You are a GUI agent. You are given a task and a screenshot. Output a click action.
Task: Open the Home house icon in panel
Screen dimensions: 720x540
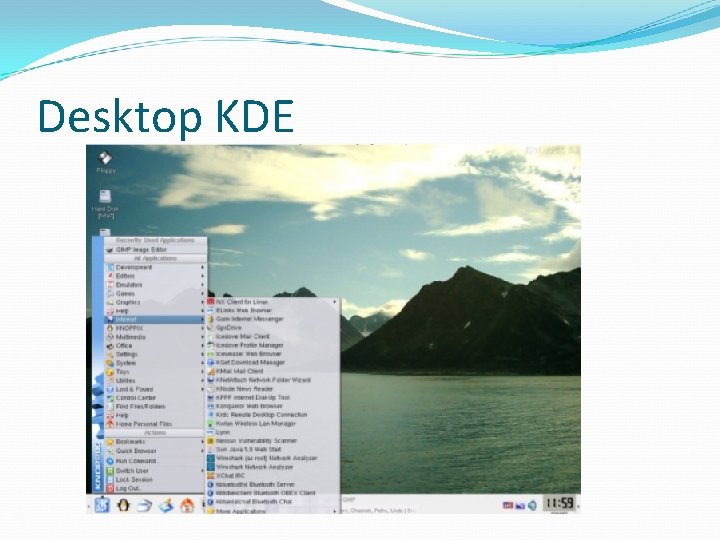(x=186, y=505)
